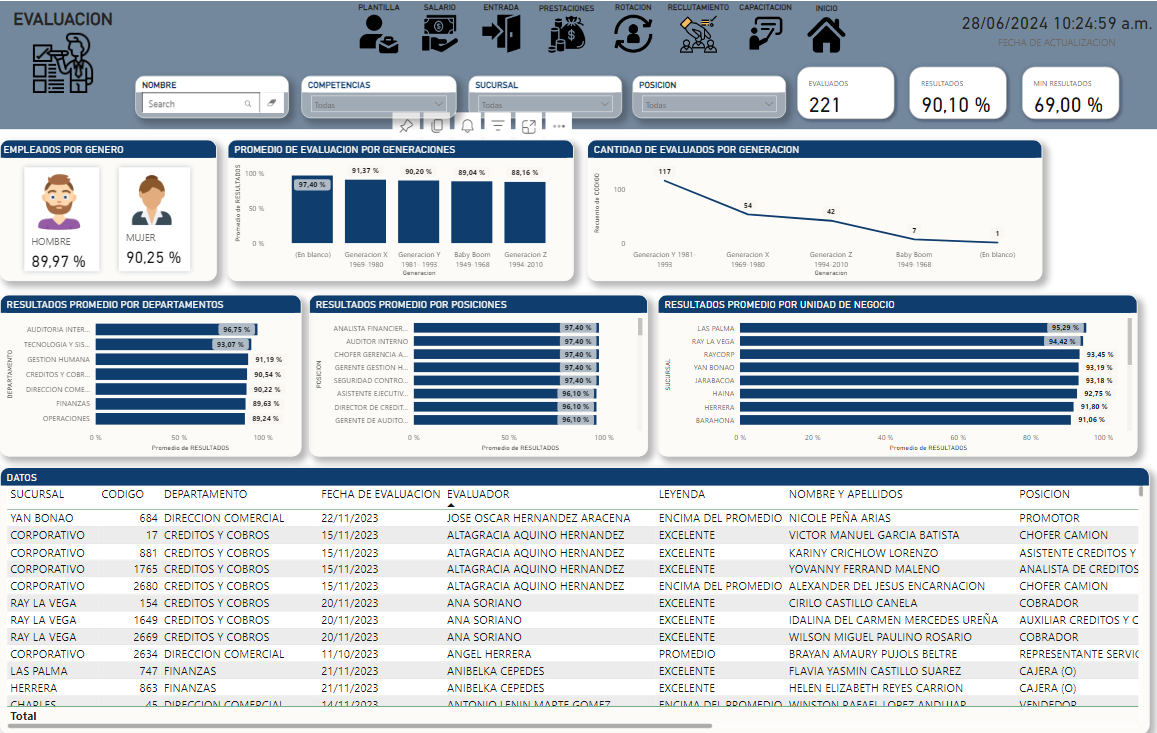
Task: Type-ready click in the Nombre search field
Action: coord(194,104)
